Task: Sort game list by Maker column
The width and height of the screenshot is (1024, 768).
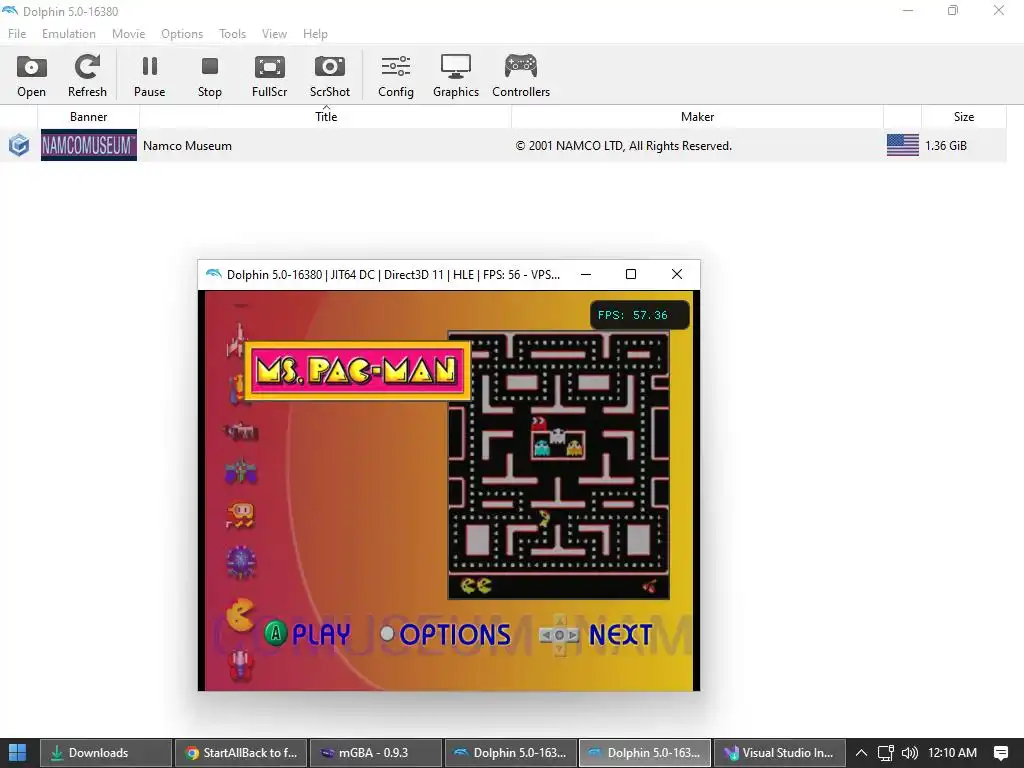Action: (697, 117)
